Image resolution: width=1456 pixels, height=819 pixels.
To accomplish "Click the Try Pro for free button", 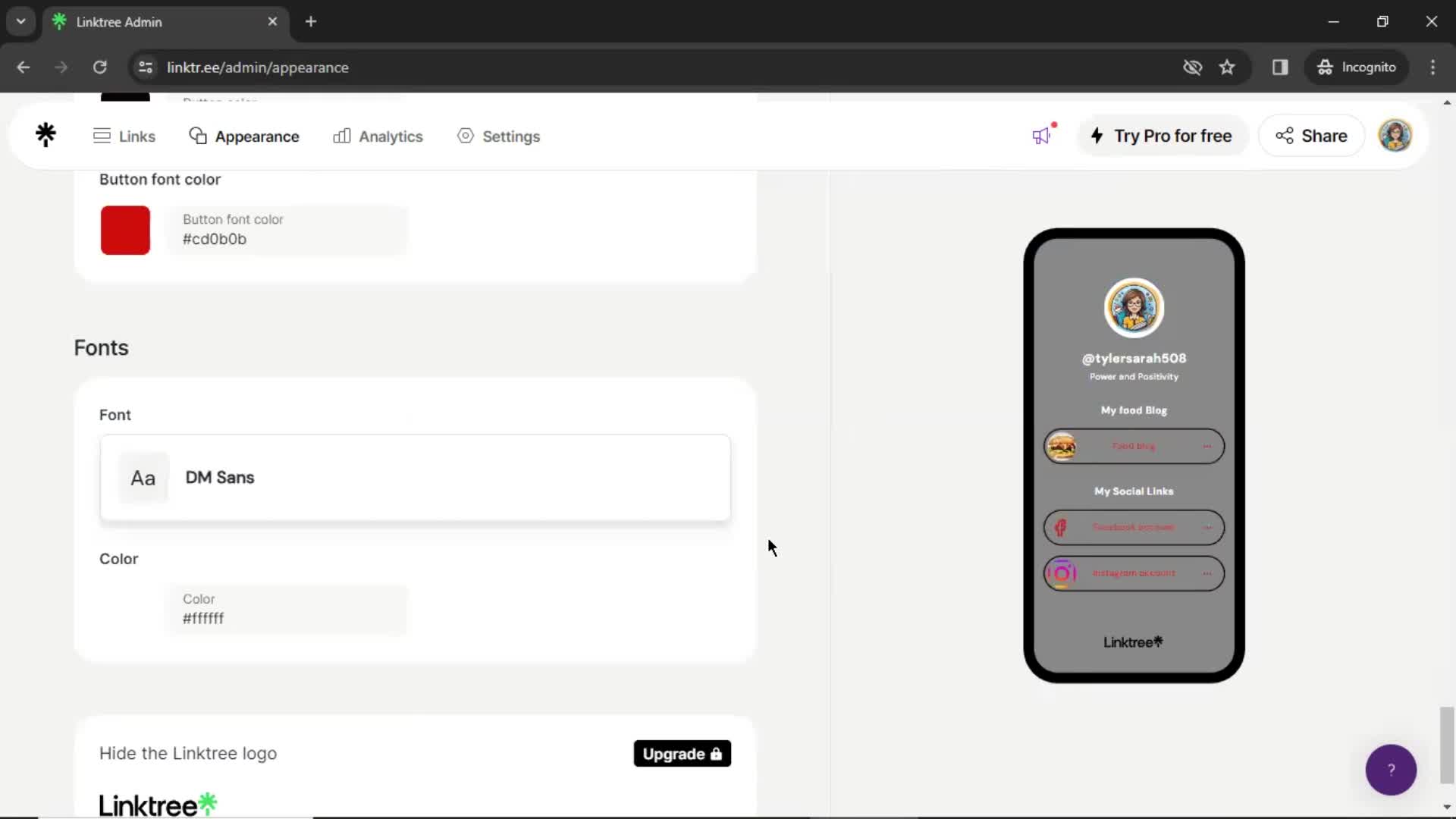I will tap(1162, 135).
